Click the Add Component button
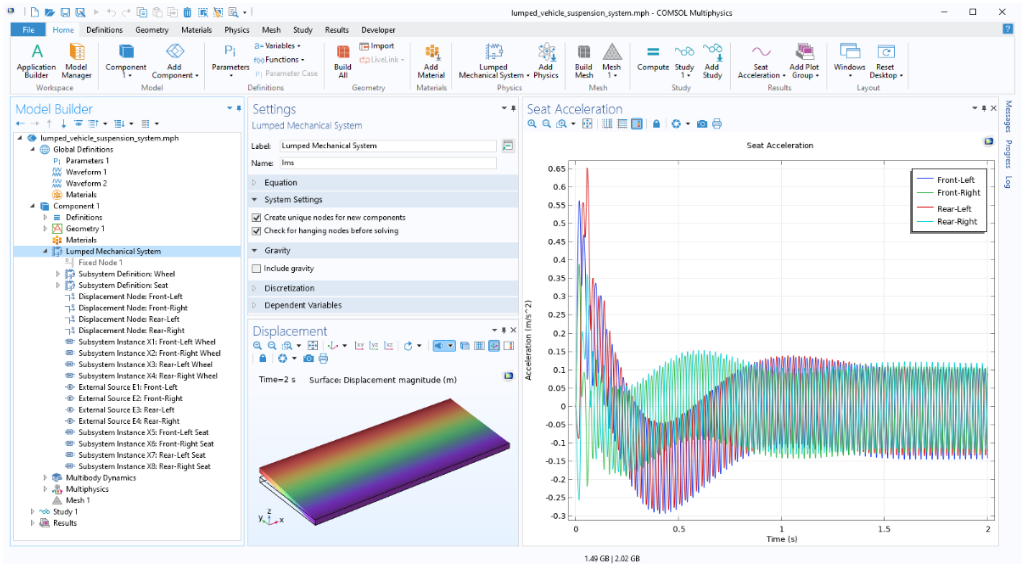This screenshot has height=564, width=1027. (x=174, y=61)
